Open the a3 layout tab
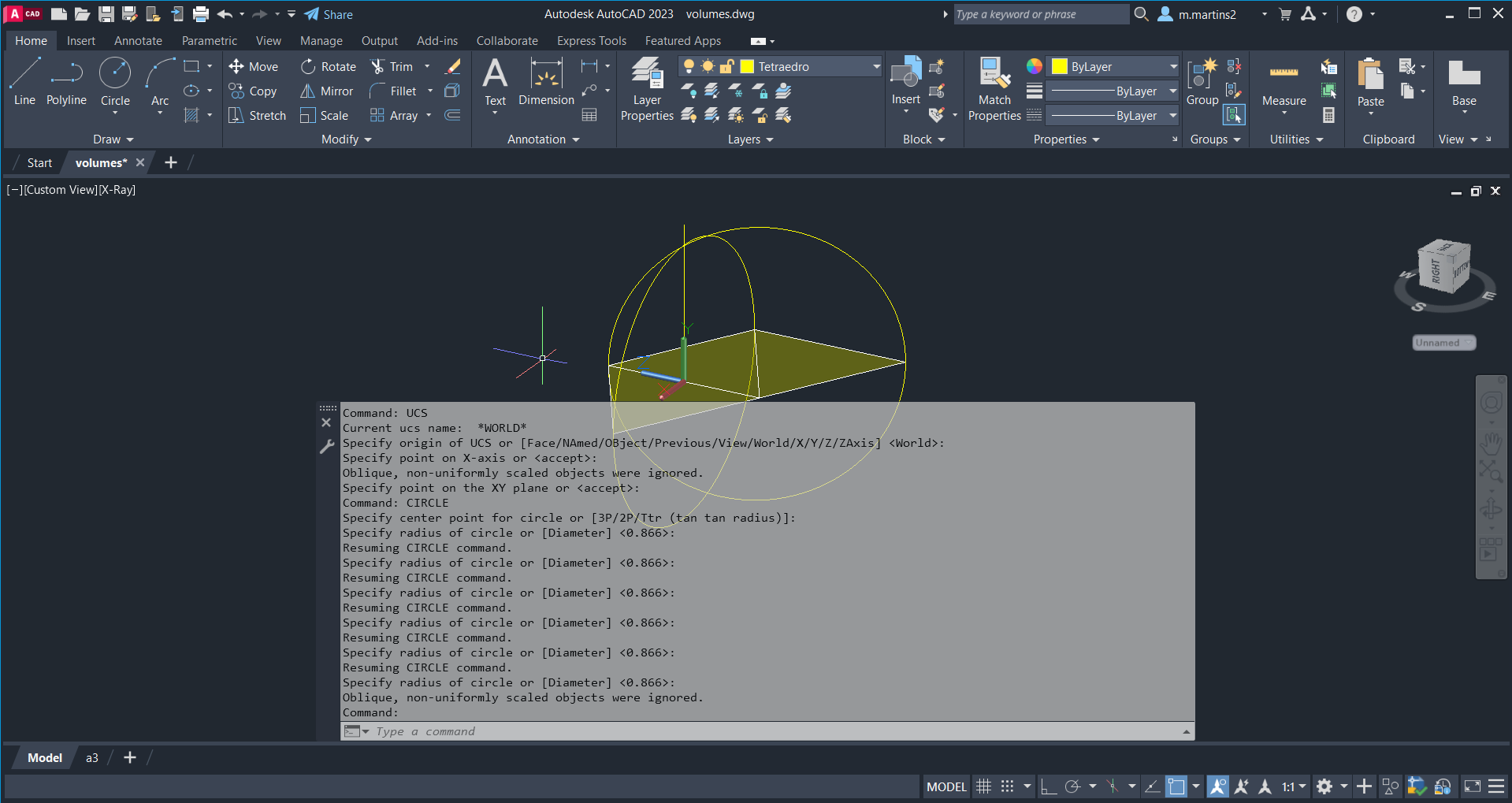The width and height of the screenshot is (1512, 803). coord(92,758)
